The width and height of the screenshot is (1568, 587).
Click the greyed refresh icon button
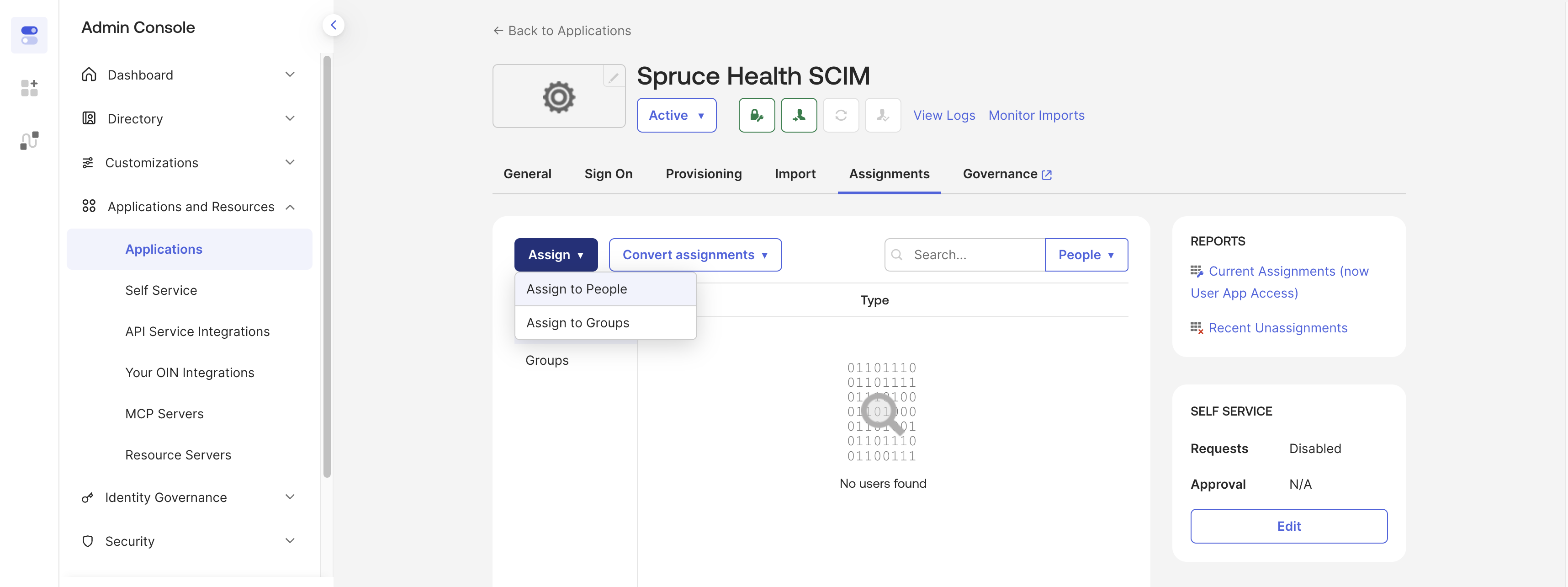841,115
